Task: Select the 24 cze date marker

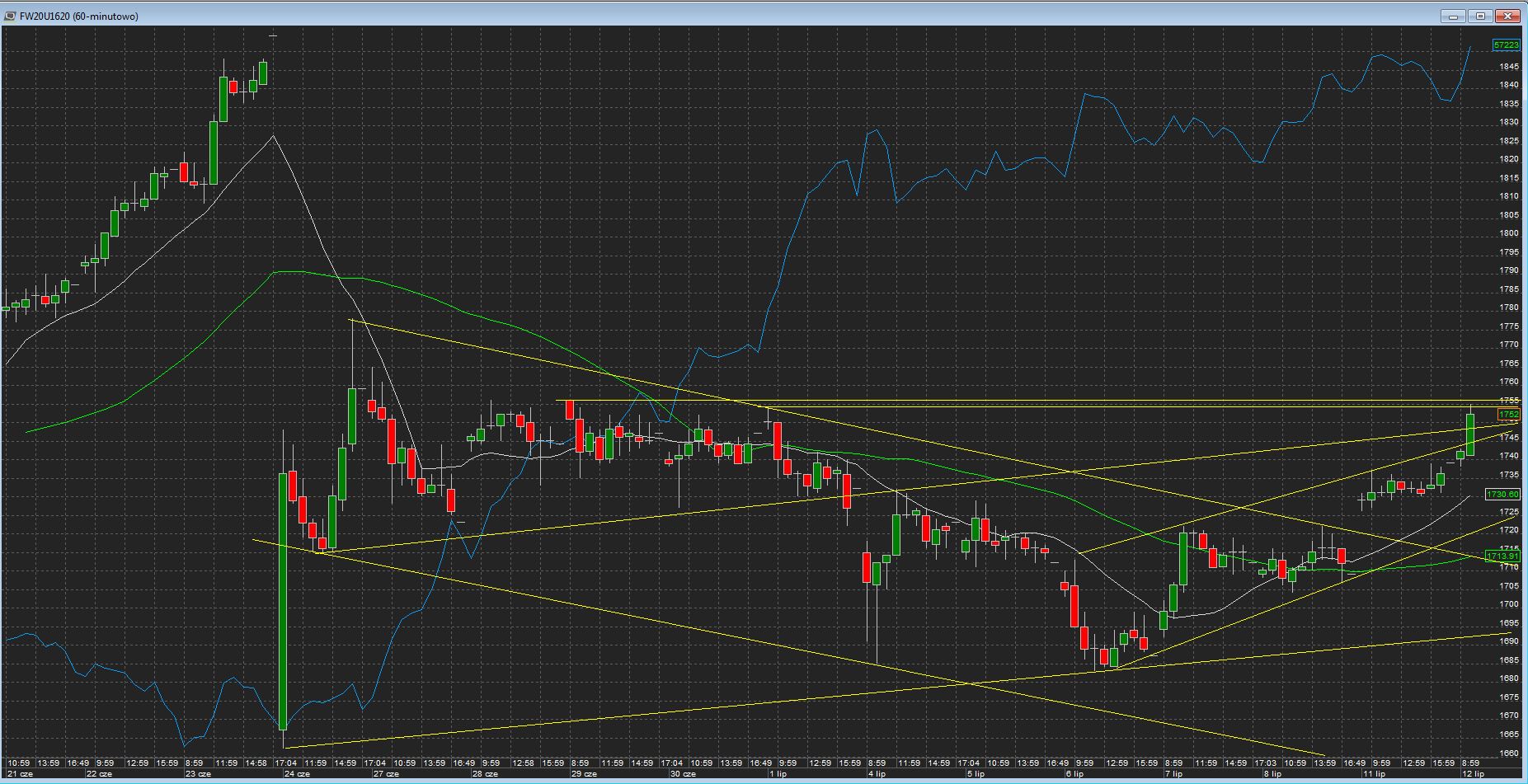Action: [296, 774]
